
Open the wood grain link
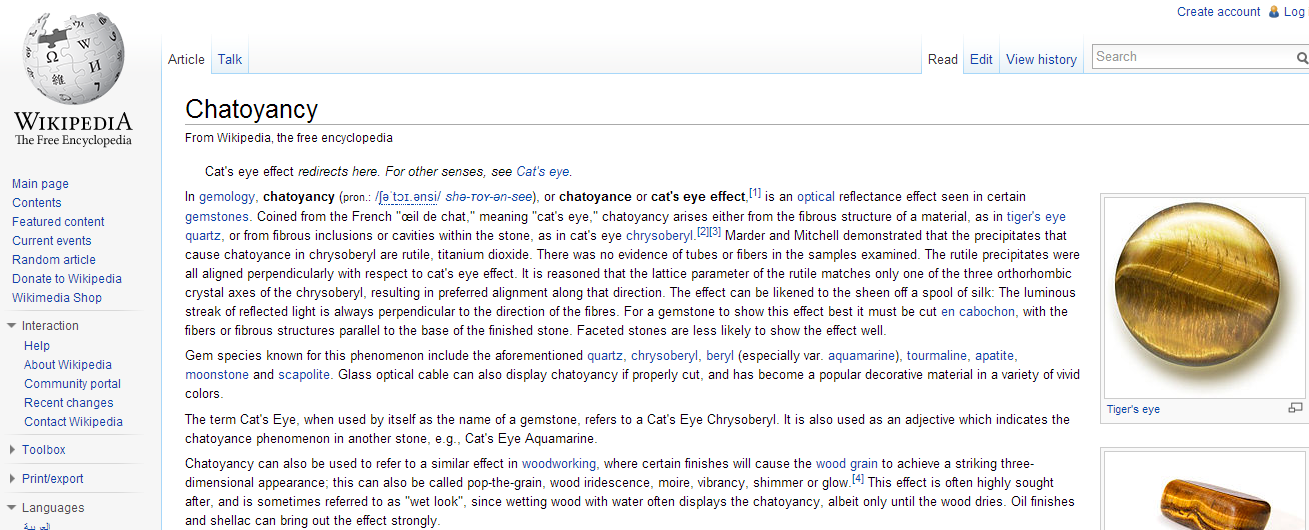coord(847,464)
